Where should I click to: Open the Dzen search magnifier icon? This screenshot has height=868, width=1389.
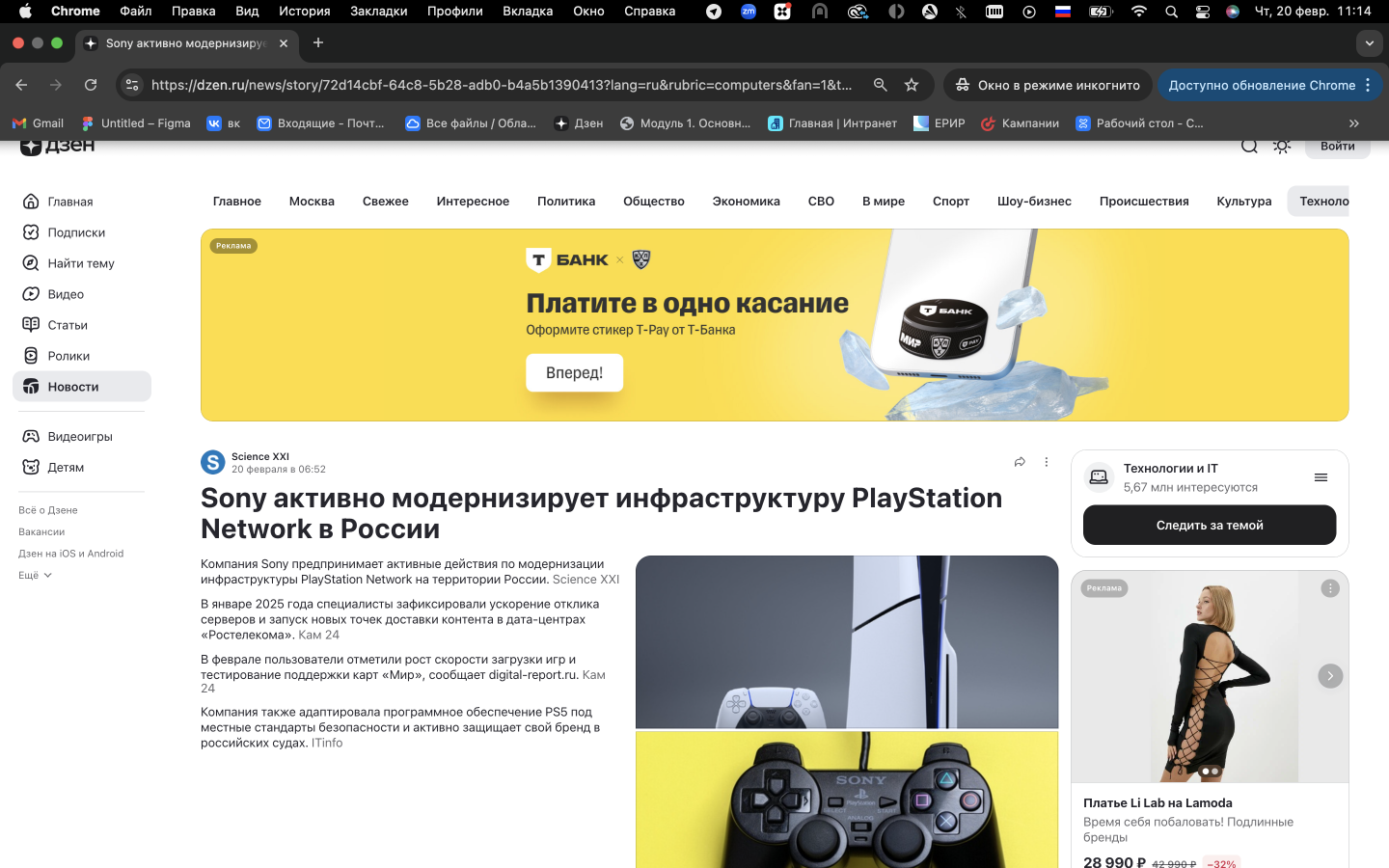(1249, 146)
